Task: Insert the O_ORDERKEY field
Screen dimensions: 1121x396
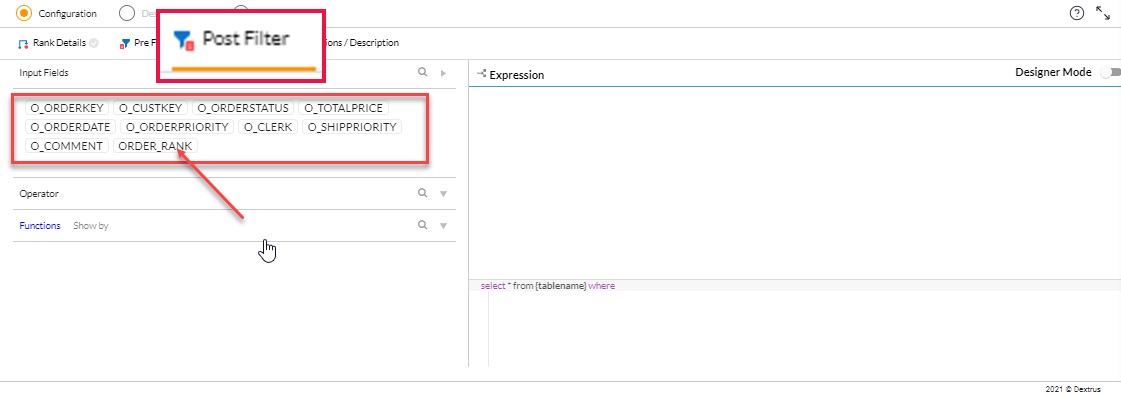Action: (x=68, y=108)
